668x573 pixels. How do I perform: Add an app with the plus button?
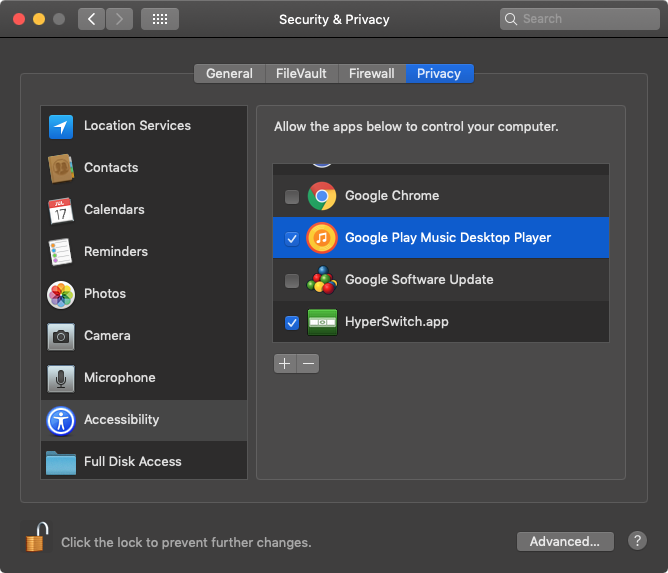[x=285, y=363]
